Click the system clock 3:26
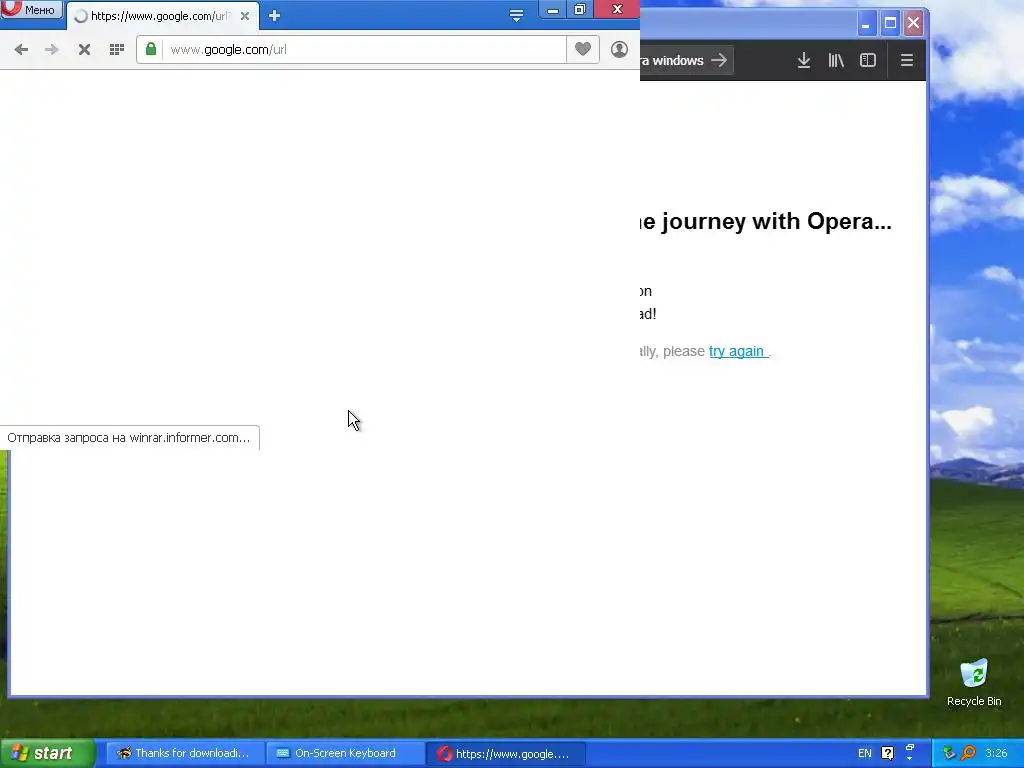The width and height of the screenshot is (1024, 768). 996,754
